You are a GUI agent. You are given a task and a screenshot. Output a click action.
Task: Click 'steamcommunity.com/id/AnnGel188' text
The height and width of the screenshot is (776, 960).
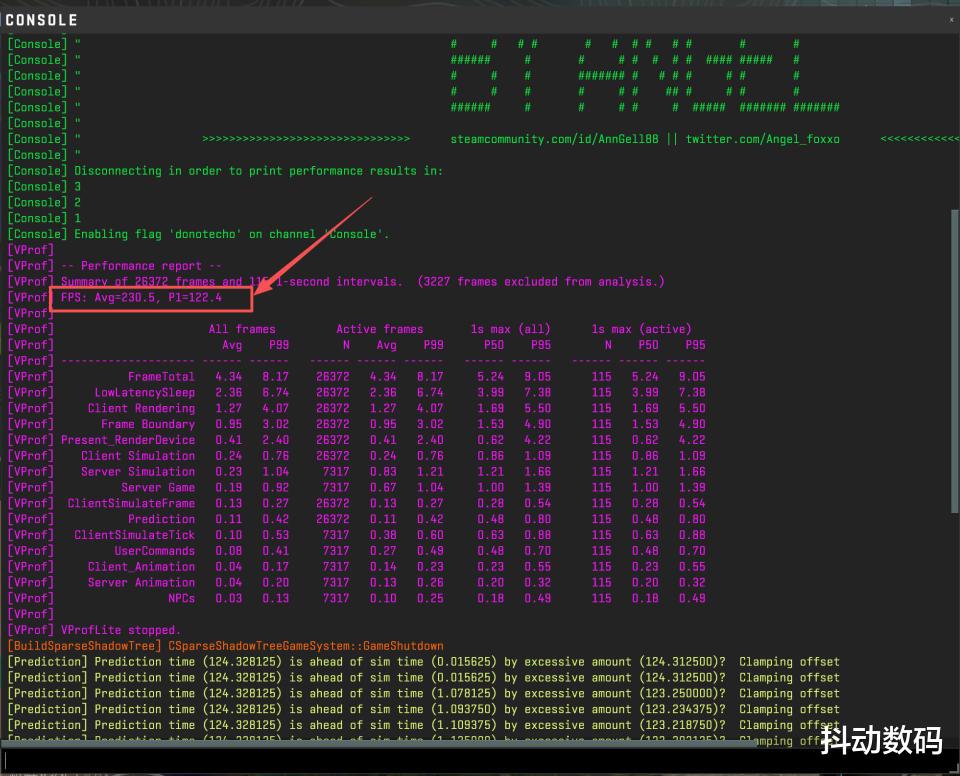click(x=554, y=139)
